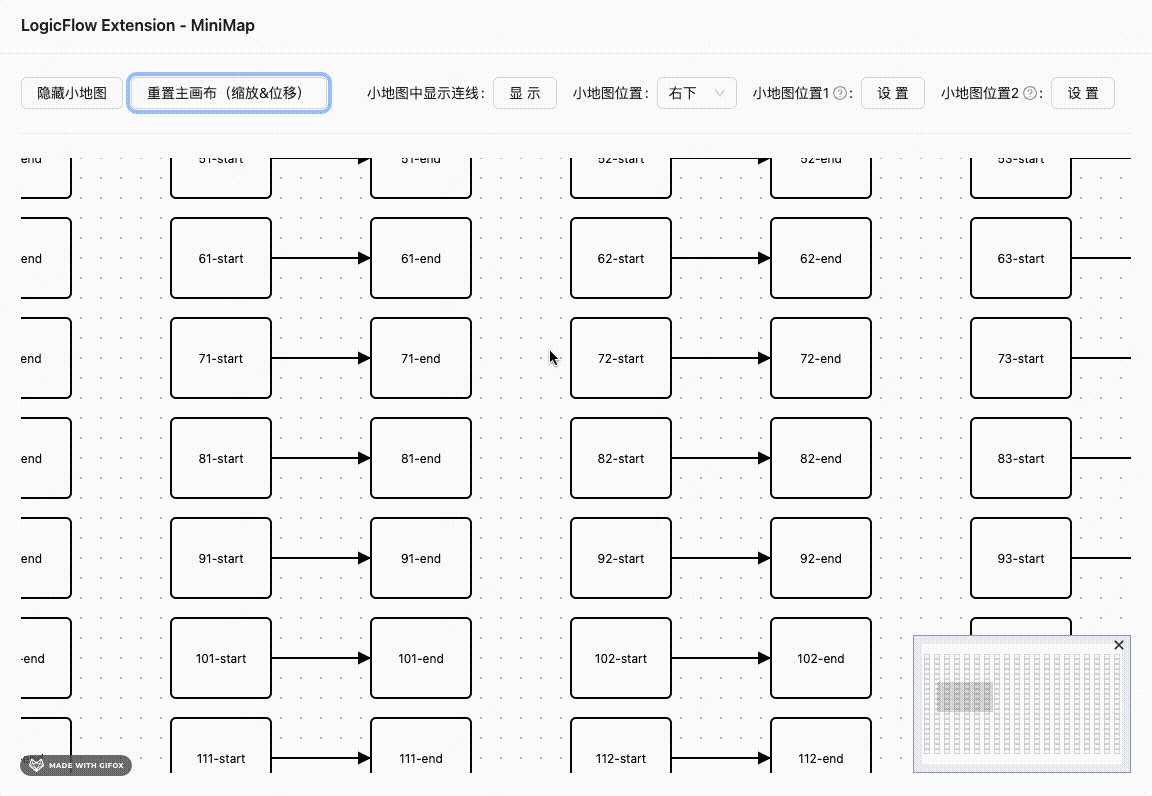The image size is (1152, 796).
Task: Select the 62-end node
Action: pyautogui.click(x=821, y=258)
